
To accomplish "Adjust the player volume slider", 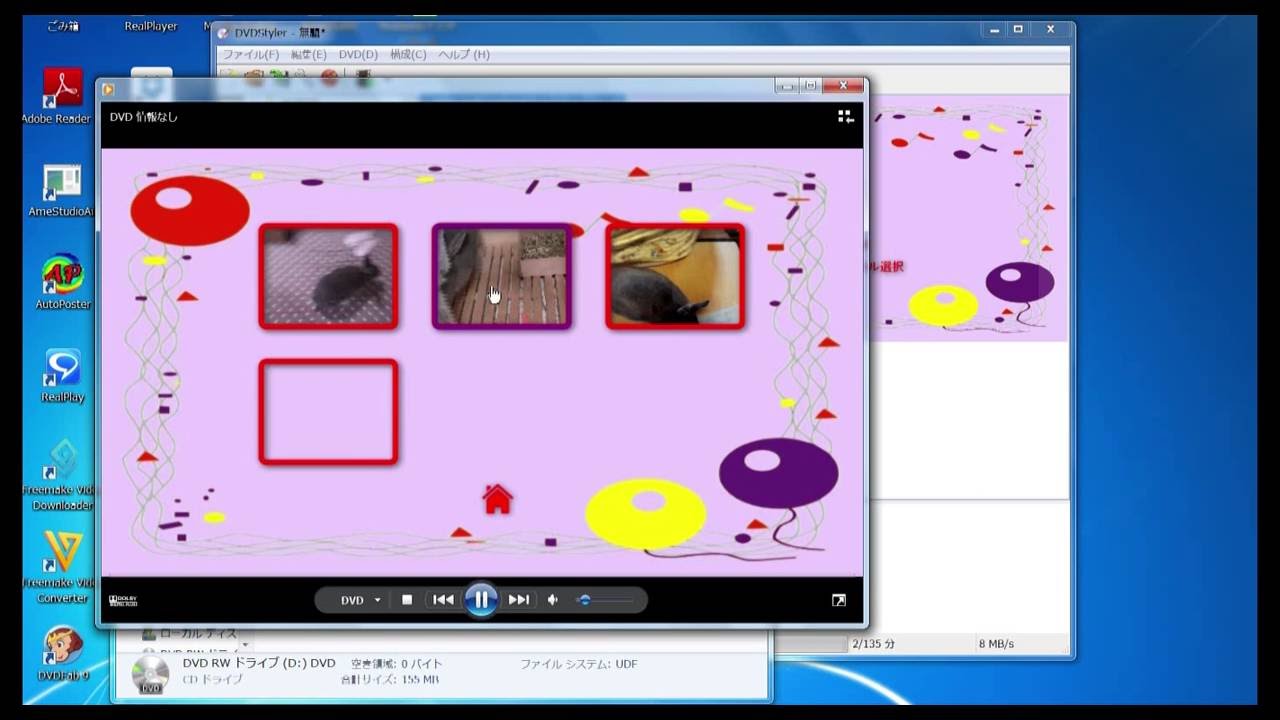I will [x=606, y=600].
